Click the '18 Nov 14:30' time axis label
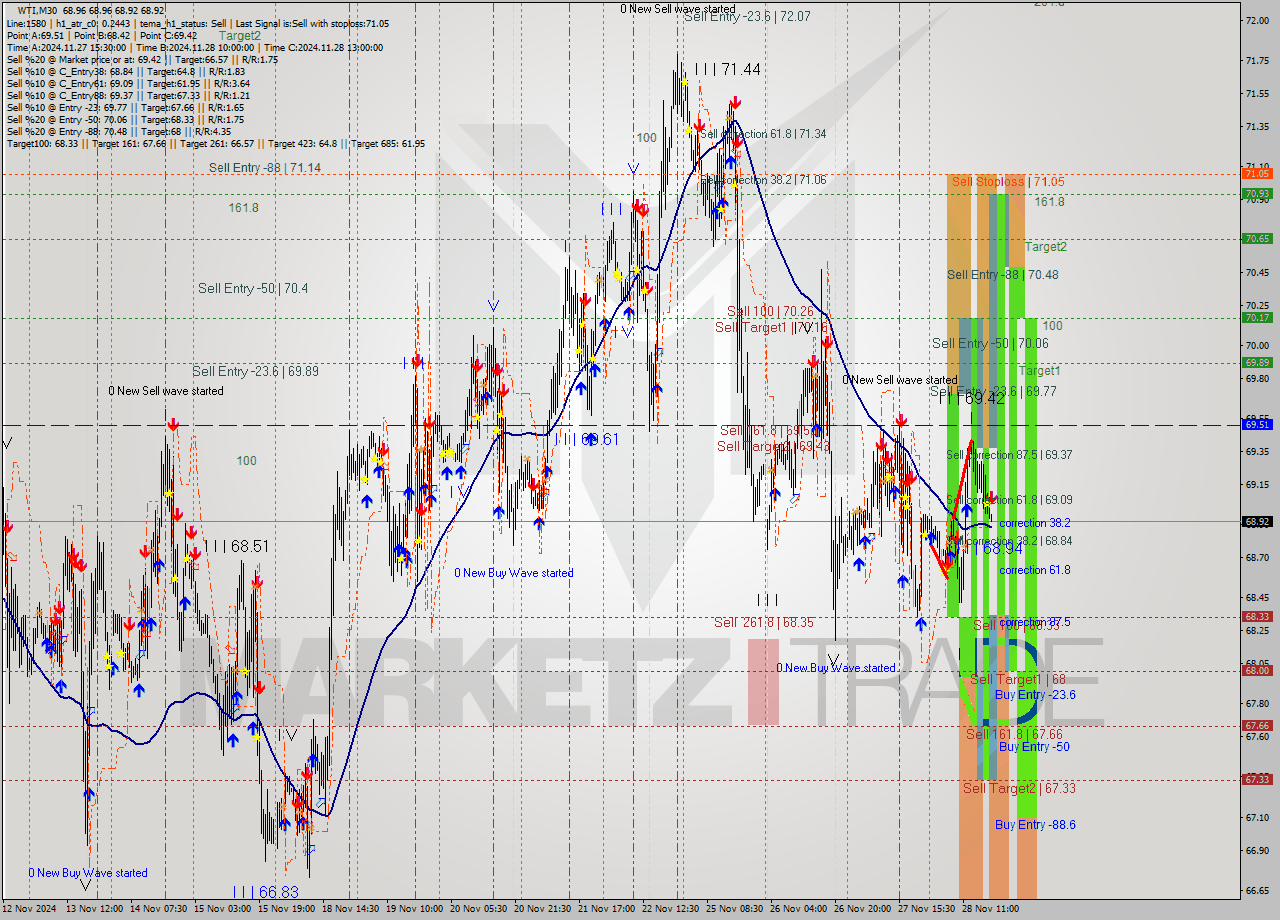 [348, 909]
